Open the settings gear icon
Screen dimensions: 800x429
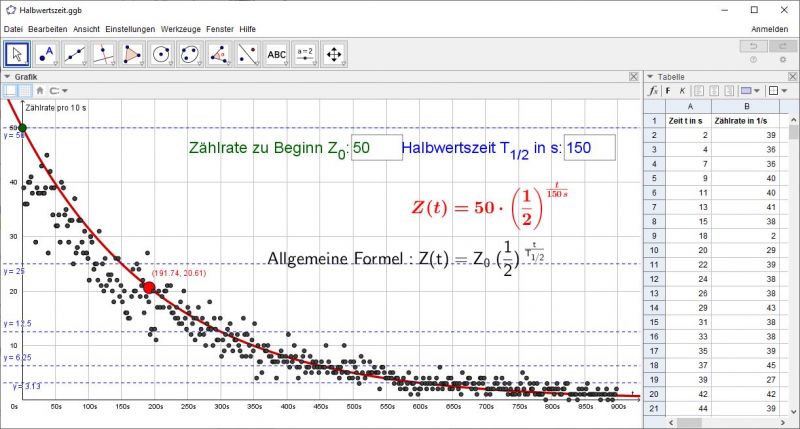click(x=783, y=60)
